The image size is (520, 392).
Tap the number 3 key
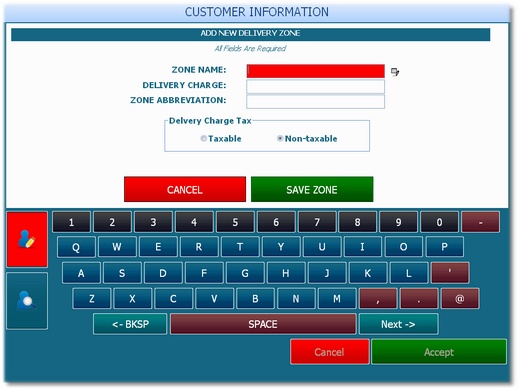[153, 222]
